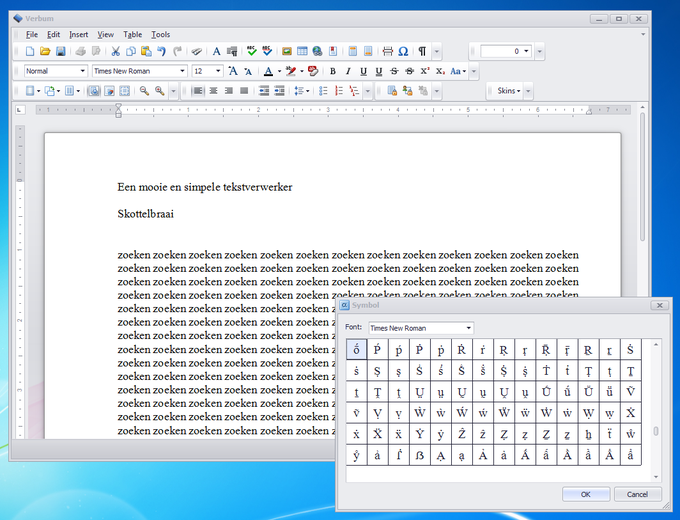Open the Table menu
This screenshot has height=520, width=680.
click(132, 34)
